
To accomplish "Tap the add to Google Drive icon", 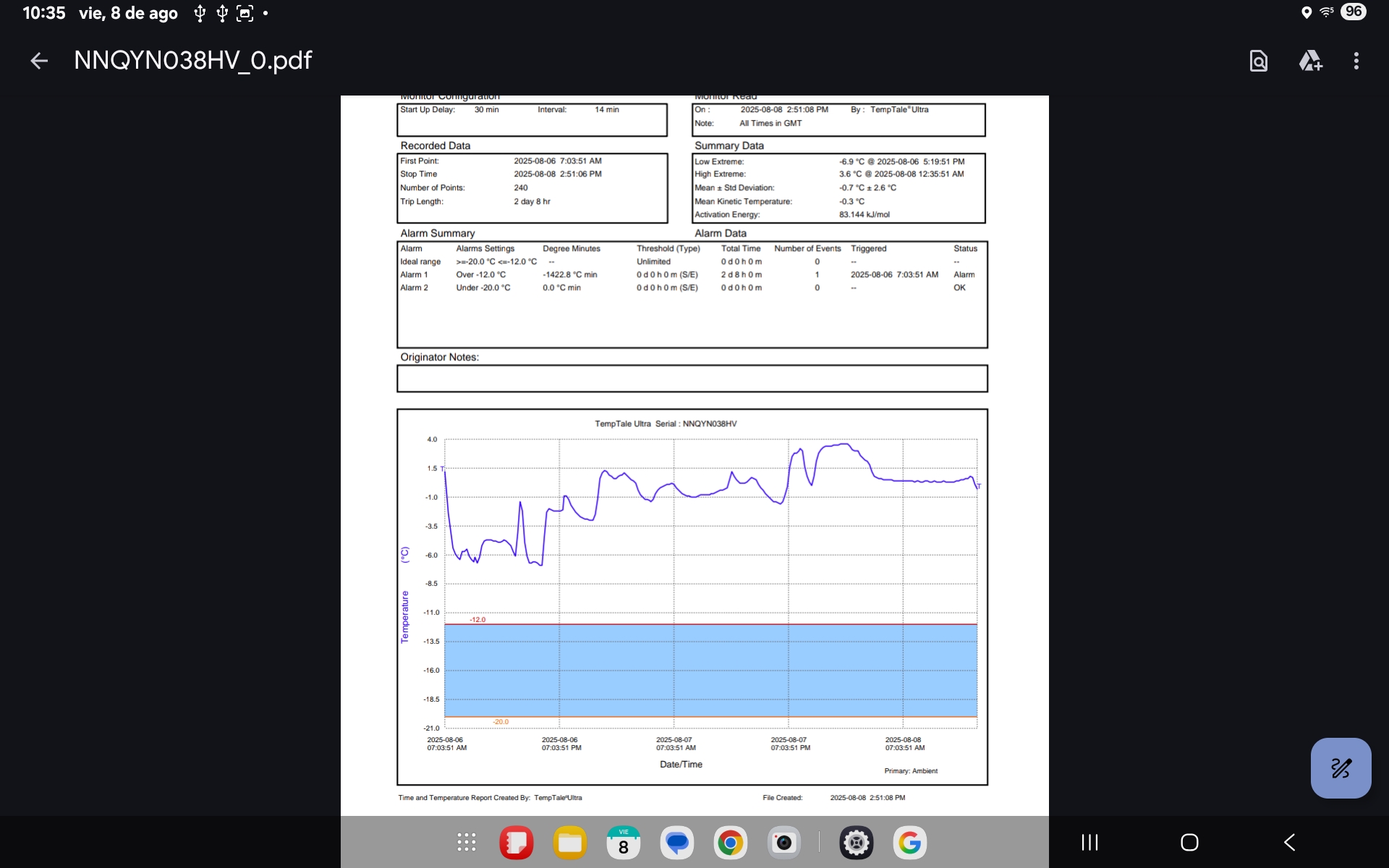I will point(1310,61).
